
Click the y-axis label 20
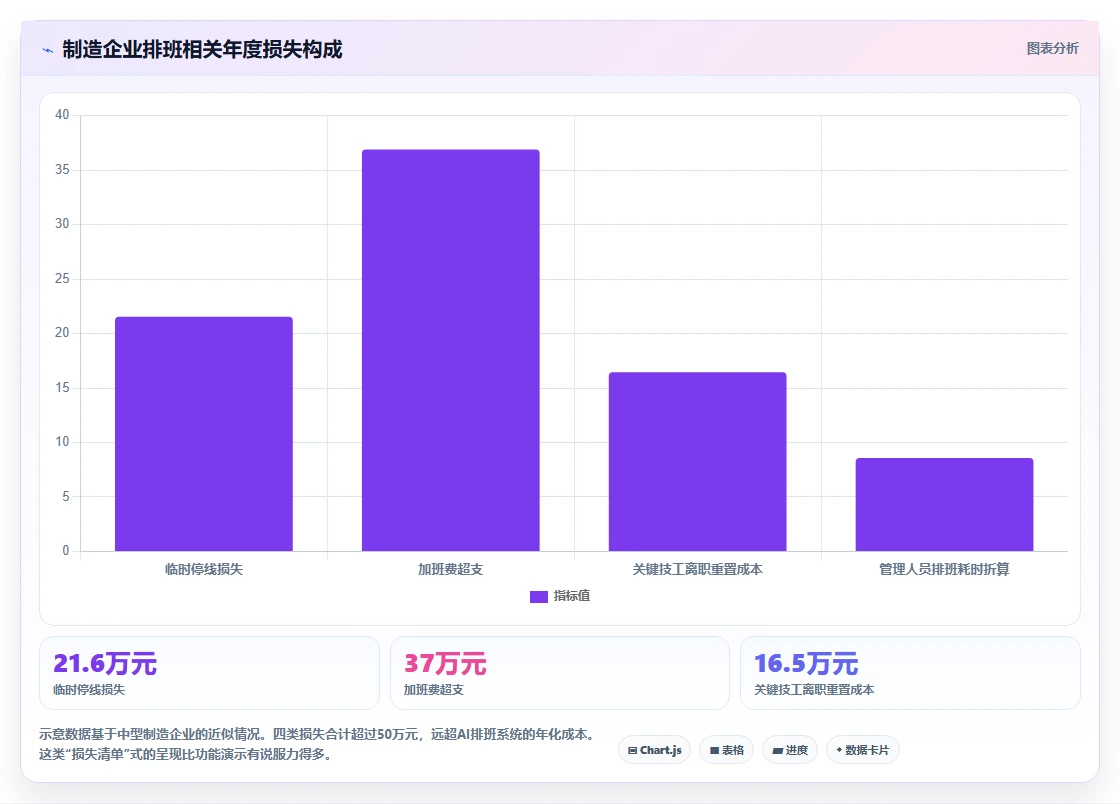click(x=62, y=333)
